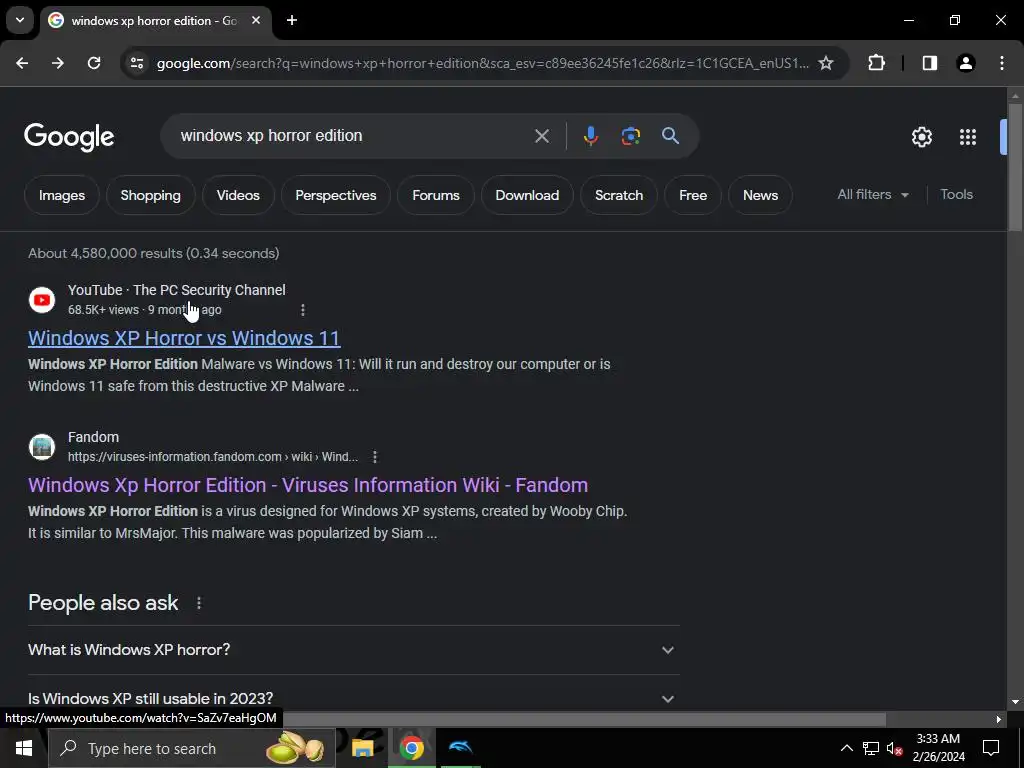The image size is (1024, 768).
Task: Open Windows XP Horror vs Windows 11 link
Action: point(184,338)
